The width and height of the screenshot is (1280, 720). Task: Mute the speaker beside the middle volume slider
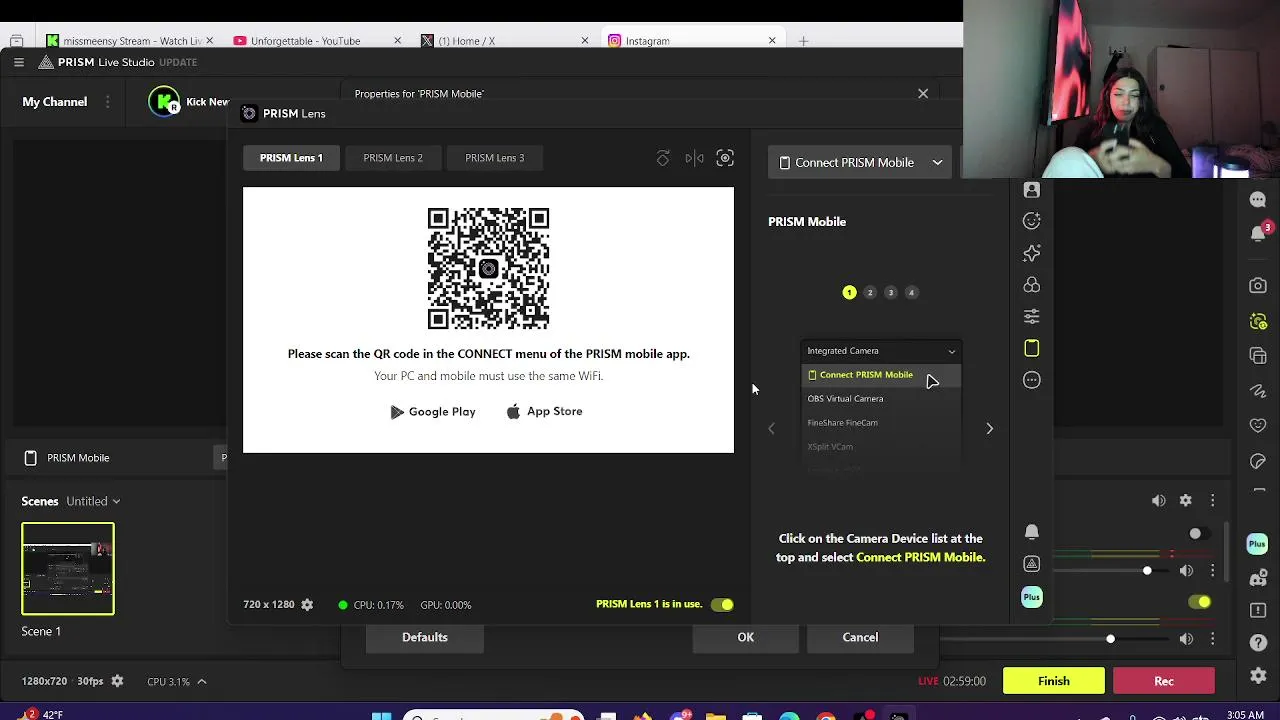tap(1186, 571)
